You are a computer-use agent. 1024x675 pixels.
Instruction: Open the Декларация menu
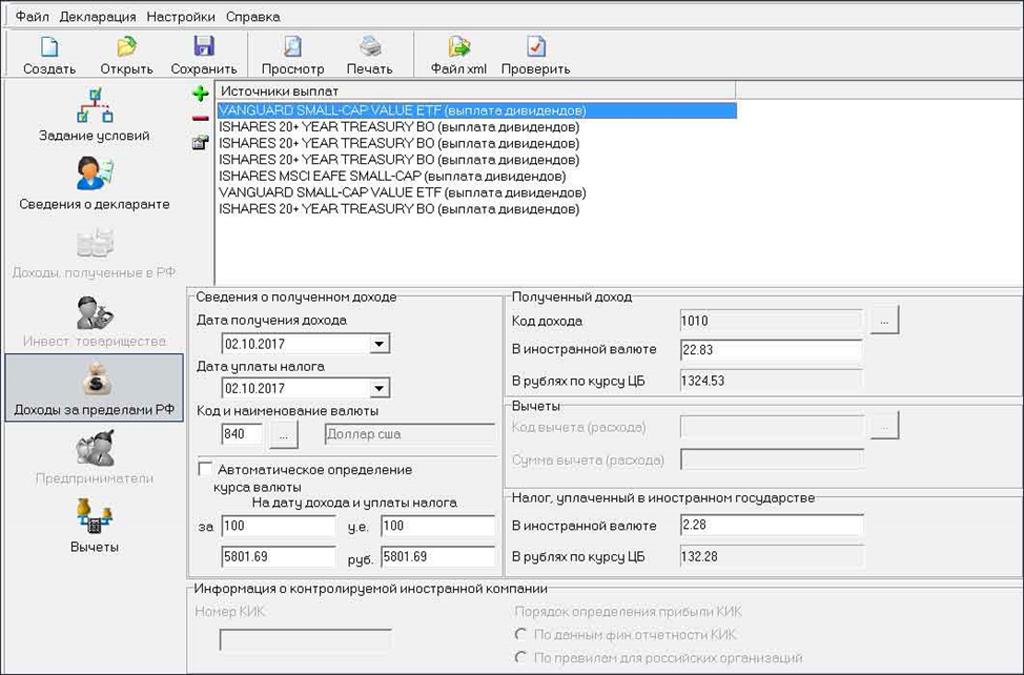98,17
